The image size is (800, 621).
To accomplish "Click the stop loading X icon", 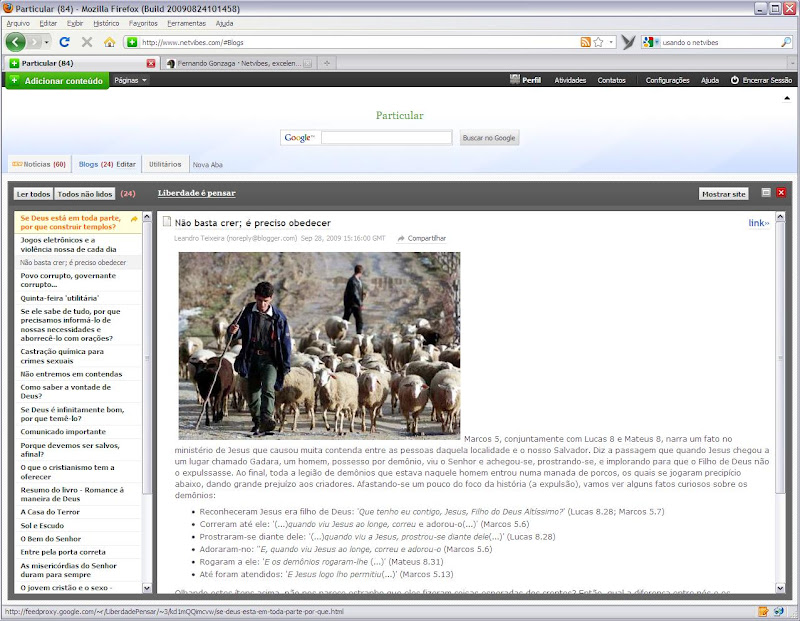I will pyautogui.click(x=87, y=42).
